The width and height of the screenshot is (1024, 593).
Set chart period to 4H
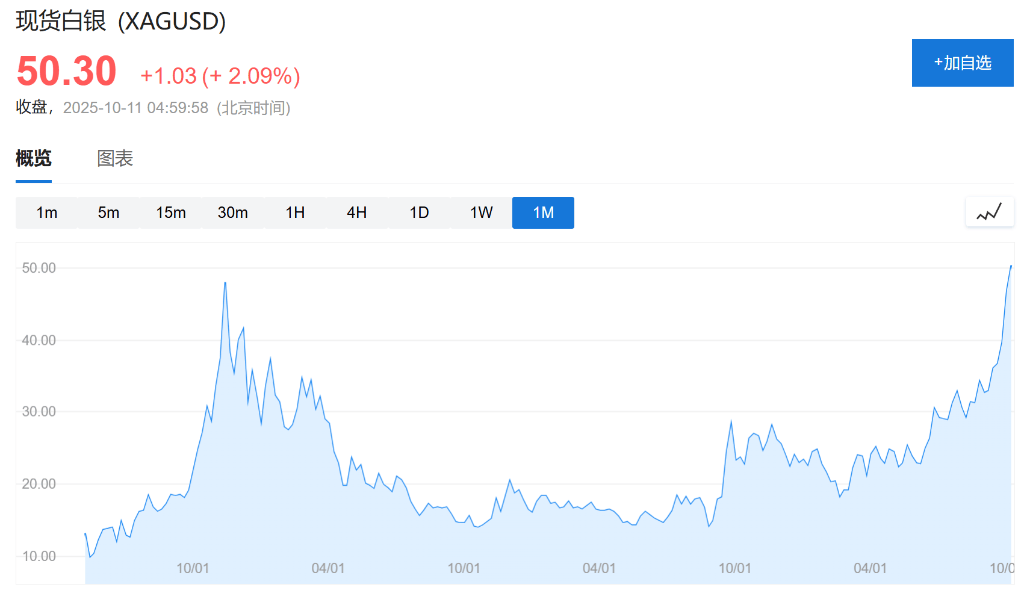coord(357,212)
